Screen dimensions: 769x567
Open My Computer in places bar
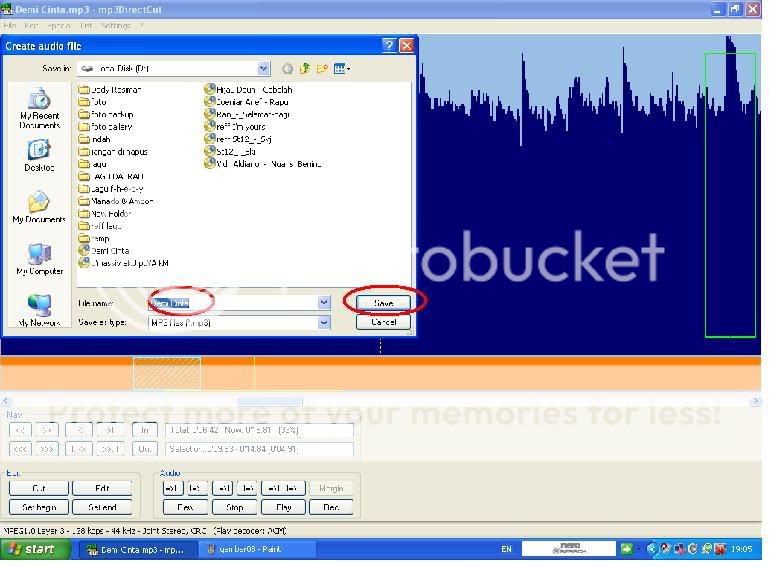tap(39, 259)
